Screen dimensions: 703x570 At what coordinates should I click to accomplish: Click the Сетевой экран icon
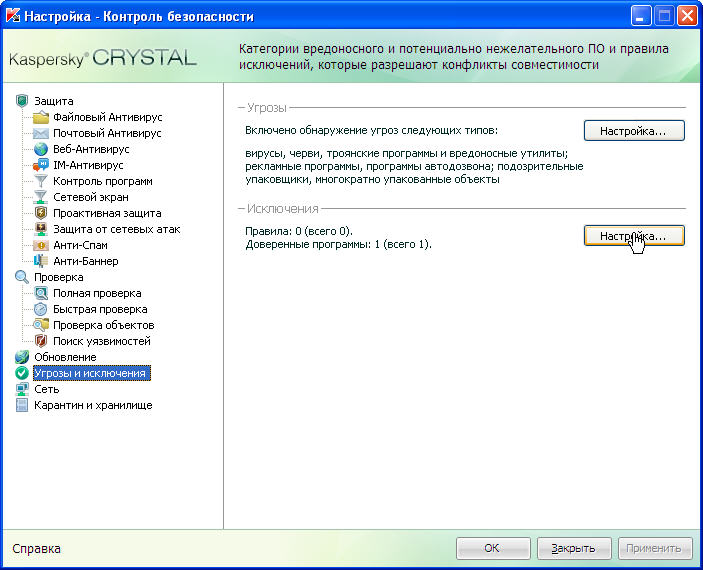[x=41, y=197]
